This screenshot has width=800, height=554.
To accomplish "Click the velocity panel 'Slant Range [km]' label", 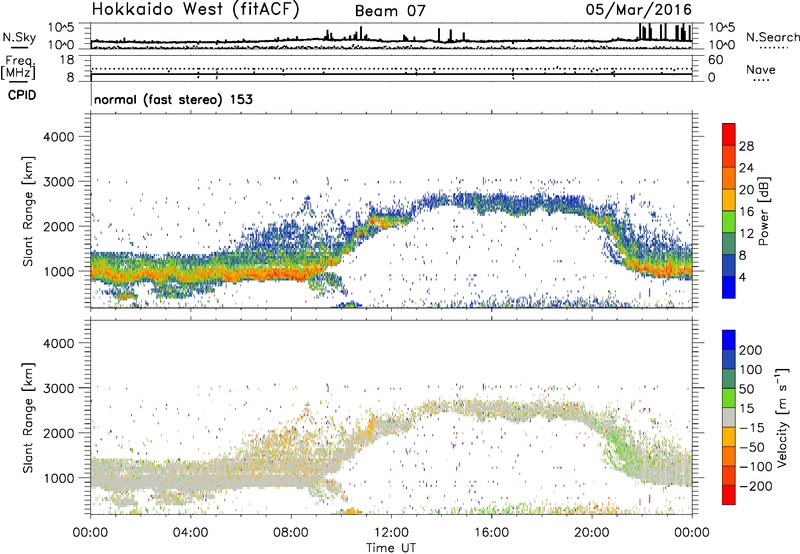I will tap(28, 418).
